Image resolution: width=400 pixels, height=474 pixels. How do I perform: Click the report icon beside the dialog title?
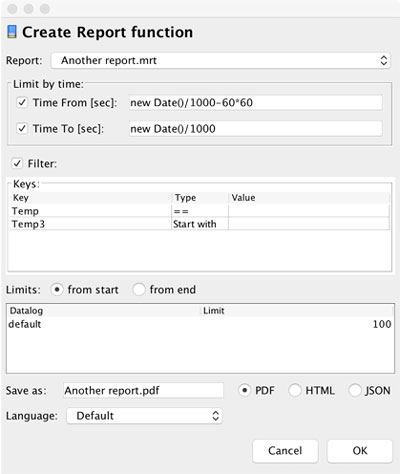click(12, 32)
